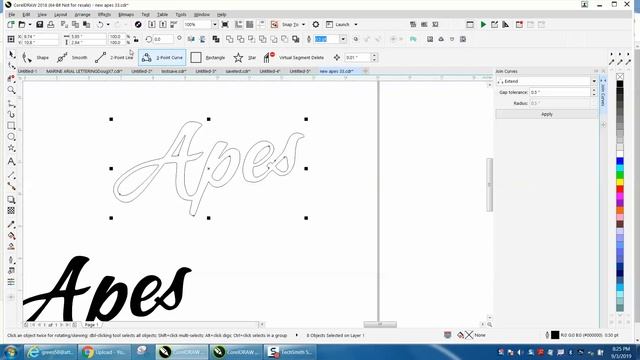640x360 pixels.
Task: Expand the Open file dropdown arrow
Action: pos(29,24)
